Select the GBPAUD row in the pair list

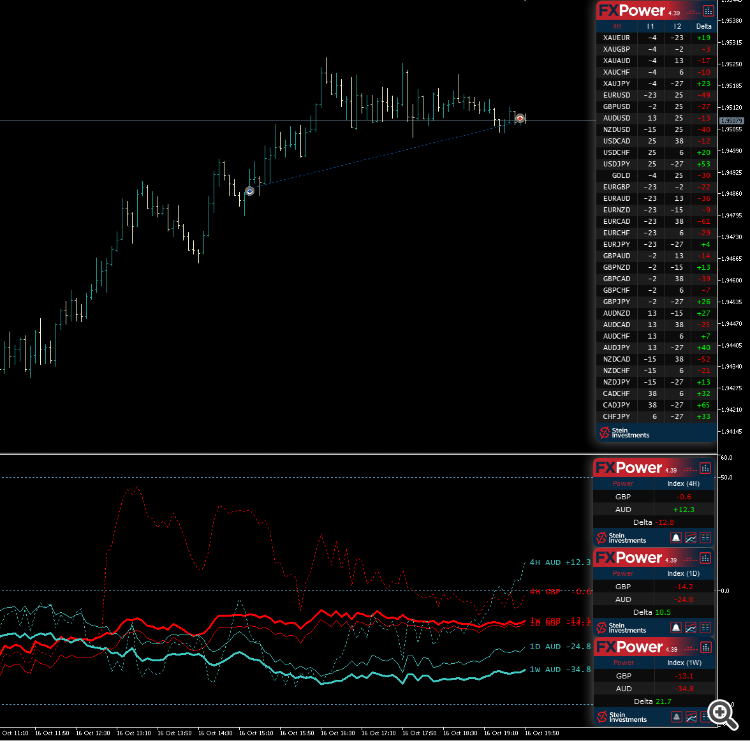pyautogui.click(x=656, y=256)
